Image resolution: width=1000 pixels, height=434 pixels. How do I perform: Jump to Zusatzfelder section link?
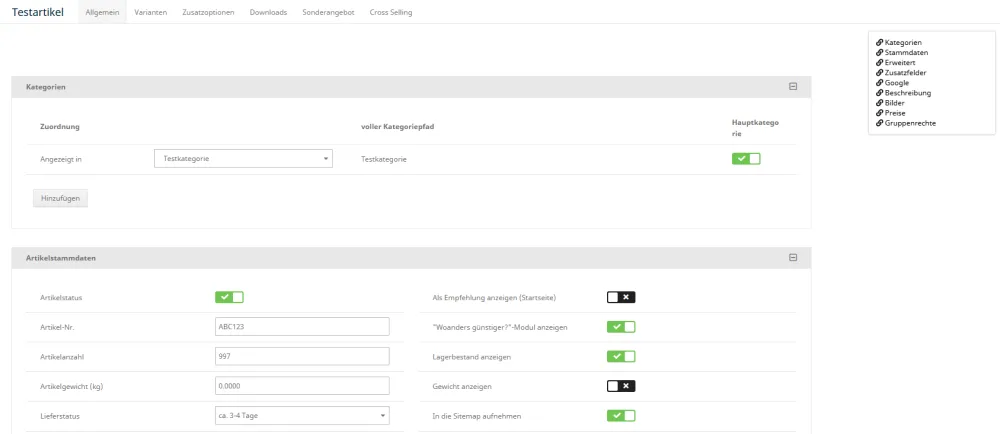906,73
